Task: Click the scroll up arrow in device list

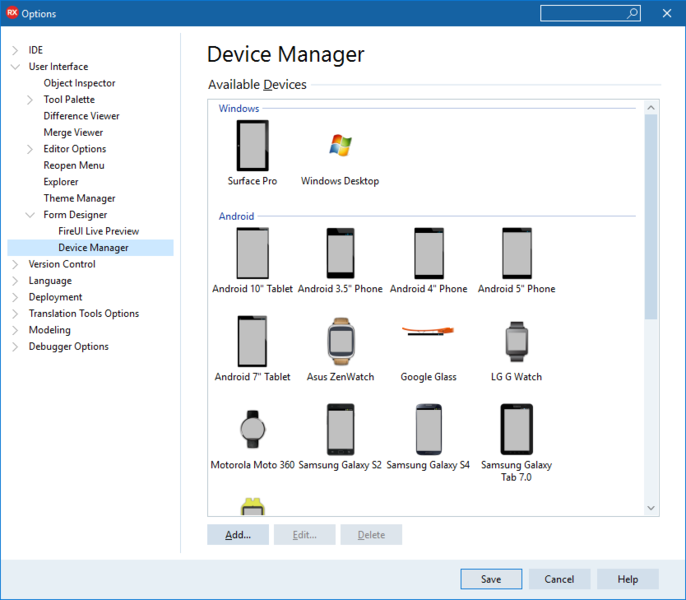Action: pos(651,108)
